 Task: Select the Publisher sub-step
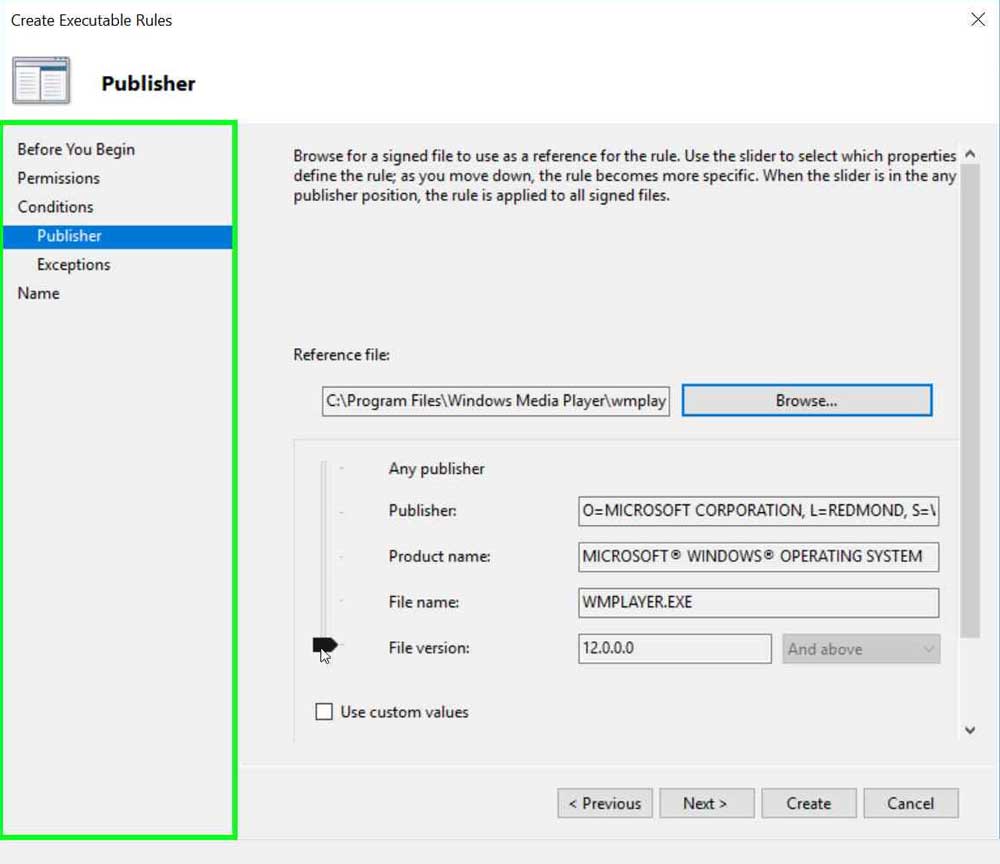pos(69,236)
